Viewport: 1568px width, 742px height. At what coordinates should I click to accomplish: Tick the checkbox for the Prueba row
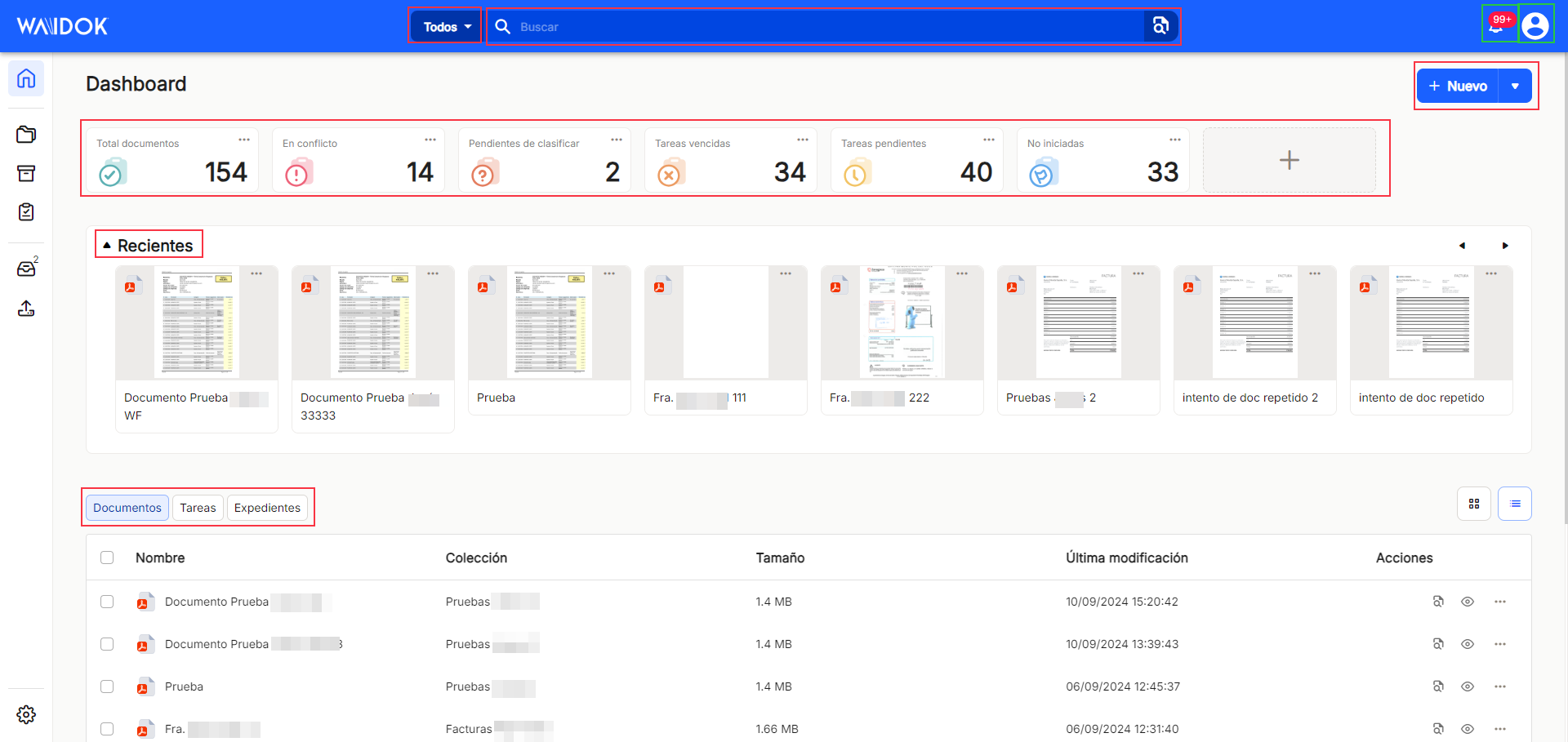click(107, 686)
